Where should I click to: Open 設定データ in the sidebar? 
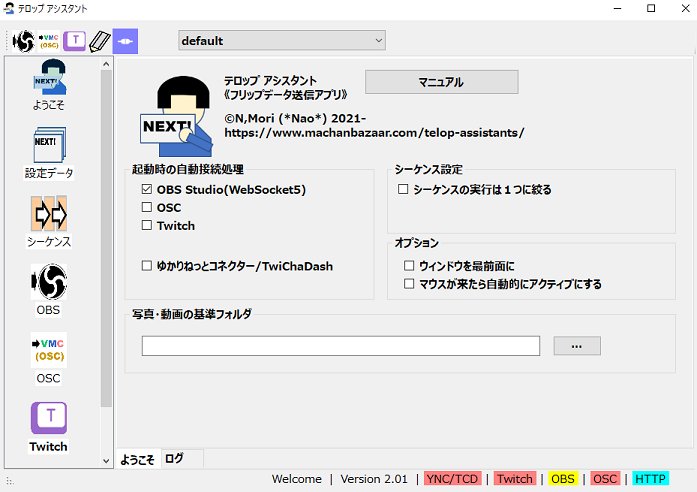click(49, 153)
